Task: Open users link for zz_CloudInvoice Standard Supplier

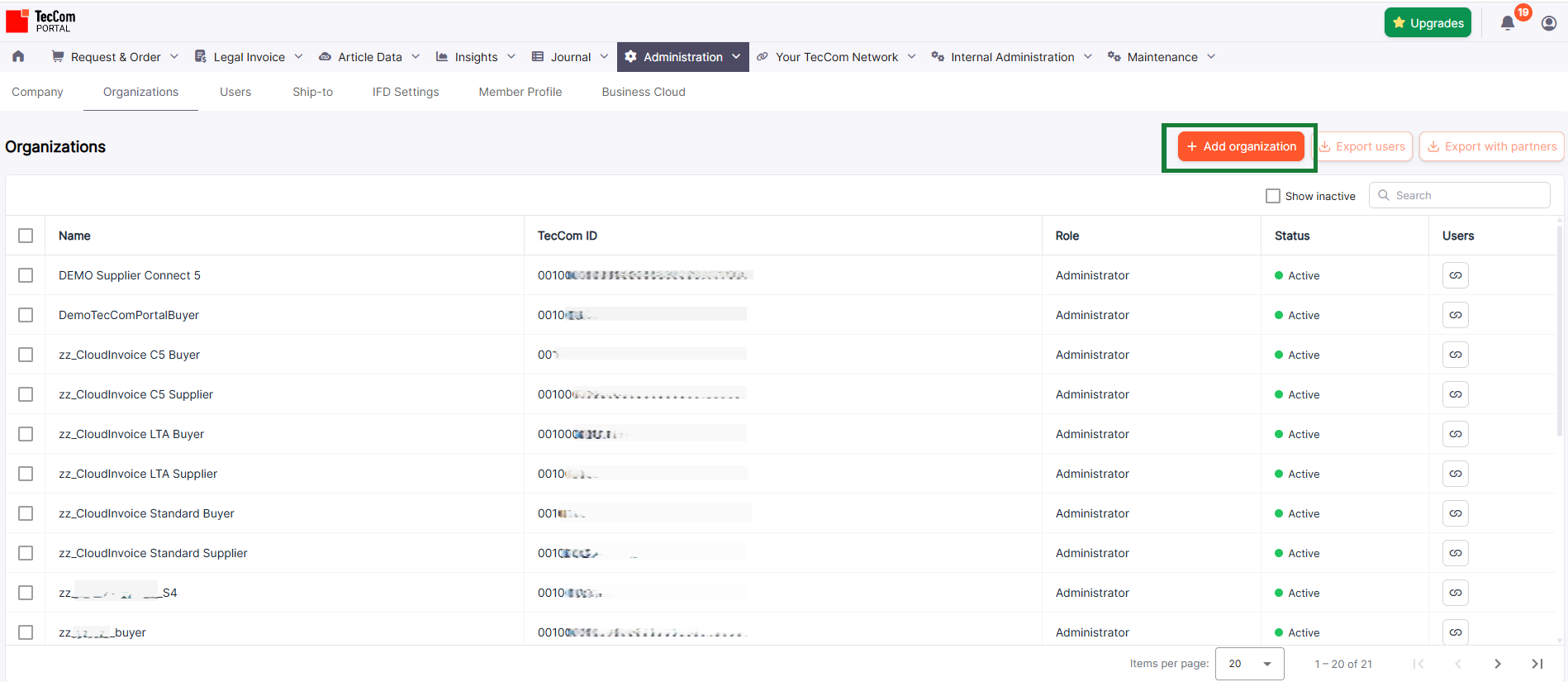Action: [1455, 553]
